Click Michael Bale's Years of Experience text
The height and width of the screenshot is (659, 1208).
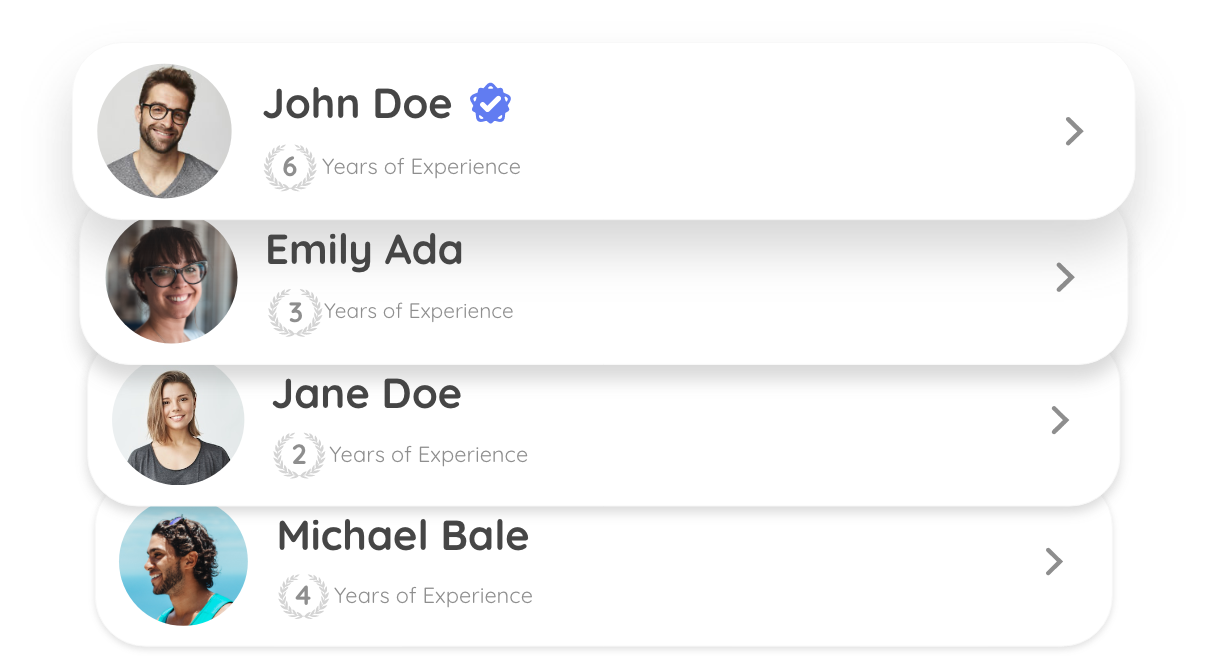click(433, 596)
